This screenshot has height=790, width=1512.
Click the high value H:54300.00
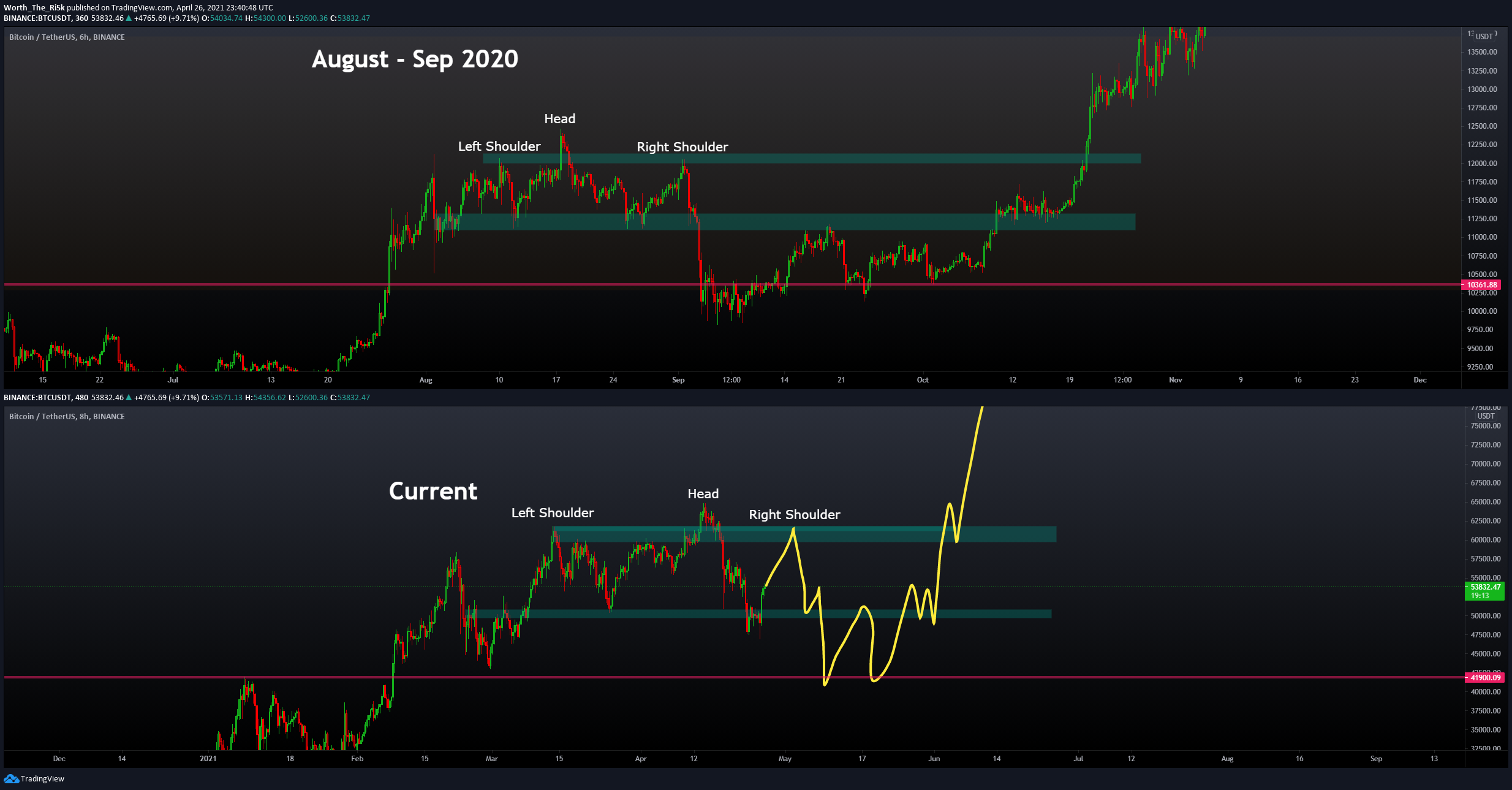tap(265, 18)
